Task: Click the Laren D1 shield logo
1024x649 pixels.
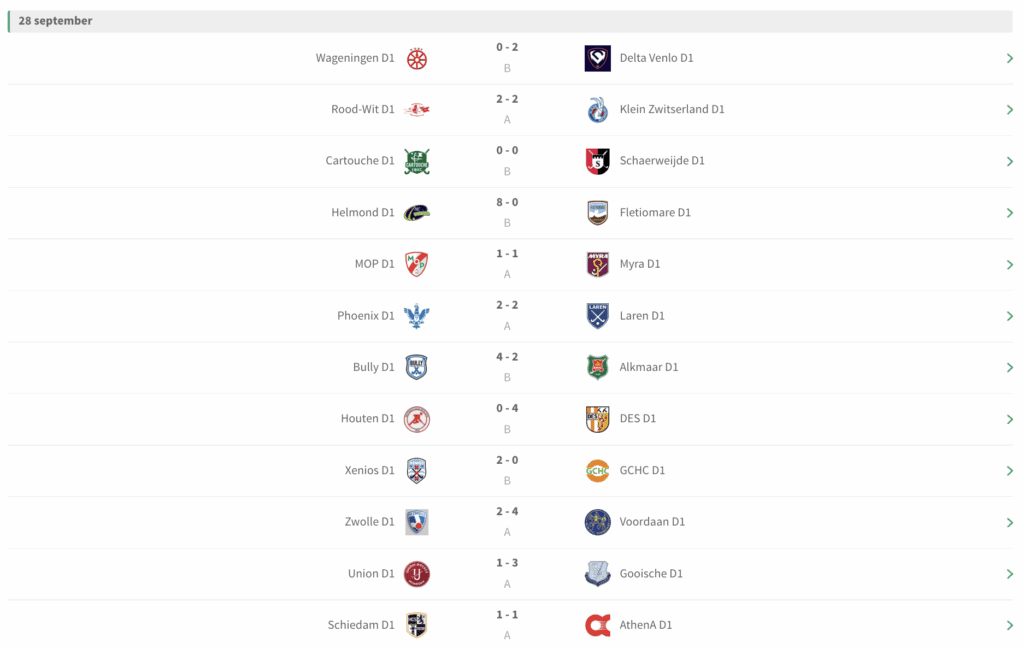Action: (597, 316)
